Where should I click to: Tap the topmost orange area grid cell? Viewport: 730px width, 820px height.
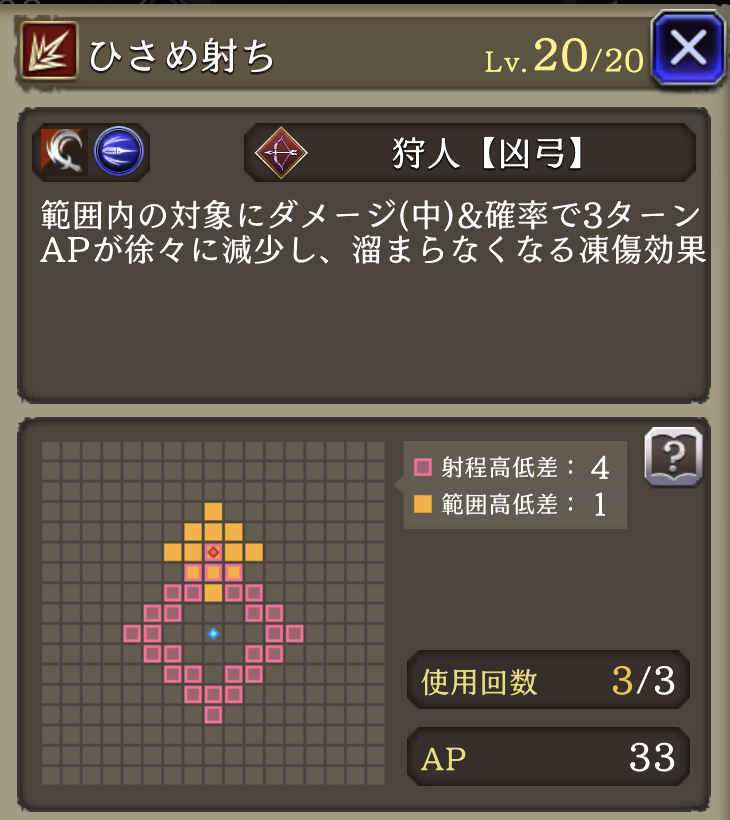pyautogui.click(x=213, y=511)
